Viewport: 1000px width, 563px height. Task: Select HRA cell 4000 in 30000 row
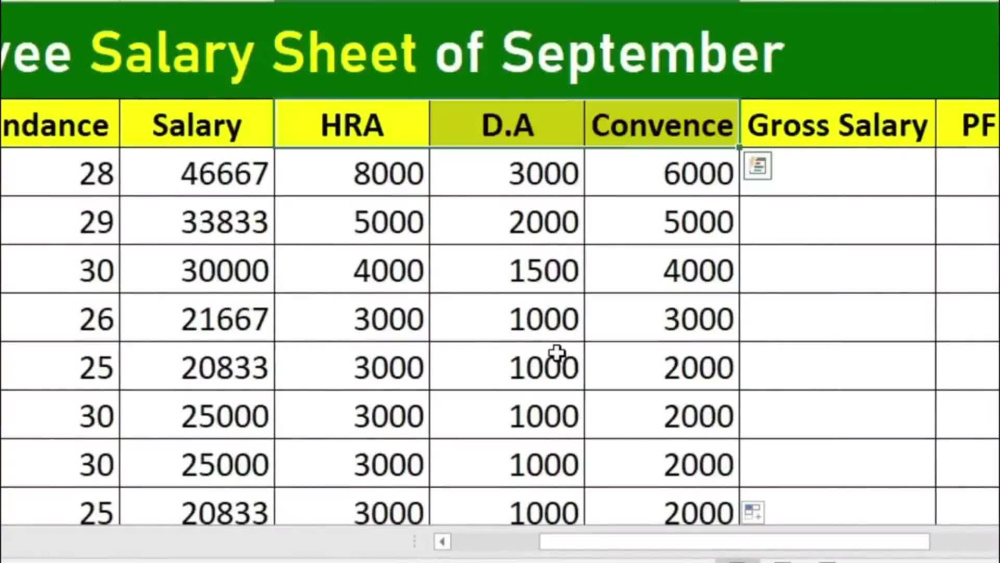tap(352, 269)
